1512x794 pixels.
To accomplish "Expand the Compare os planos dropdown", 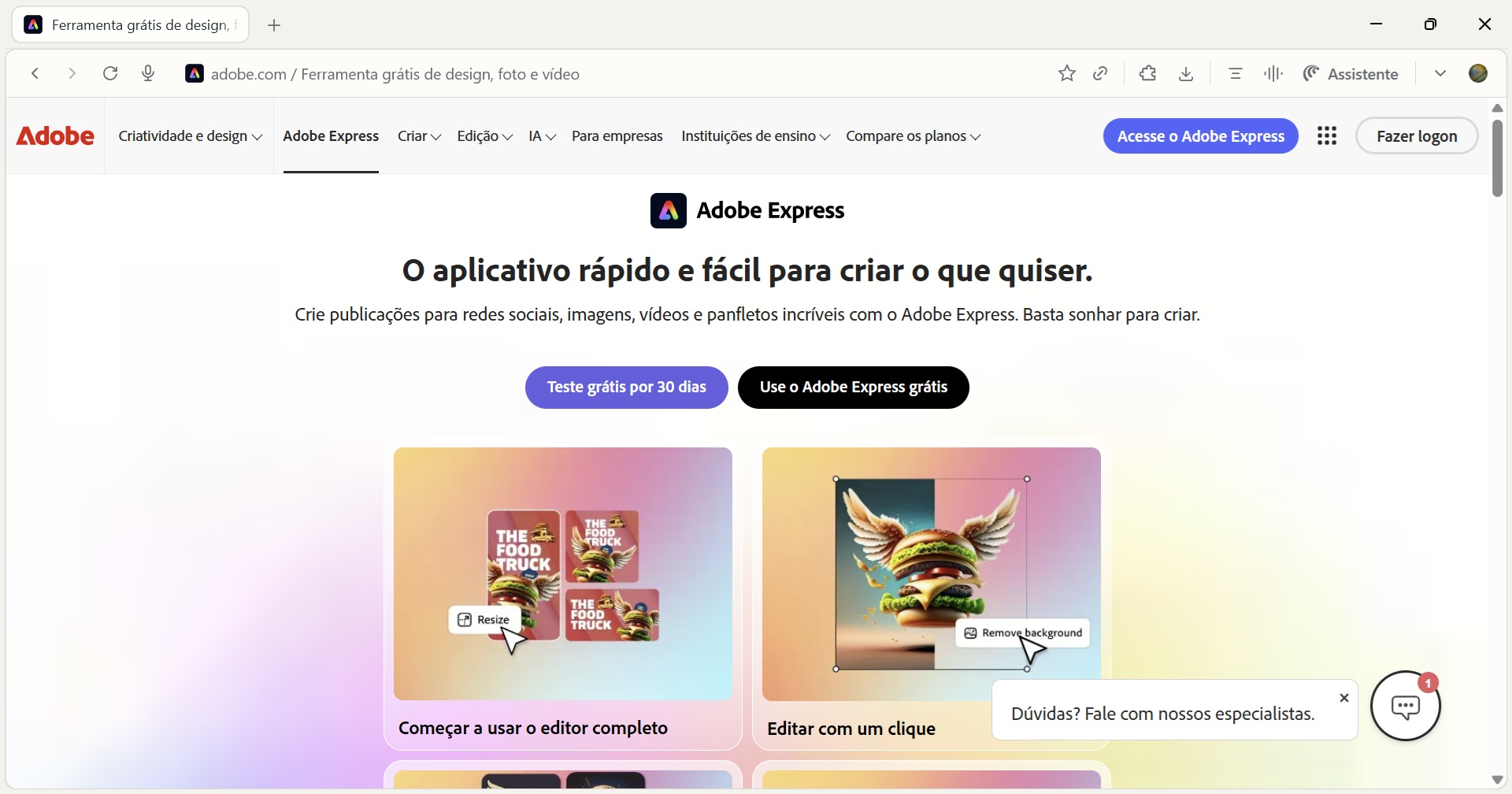I will click(x=913, y=136).
